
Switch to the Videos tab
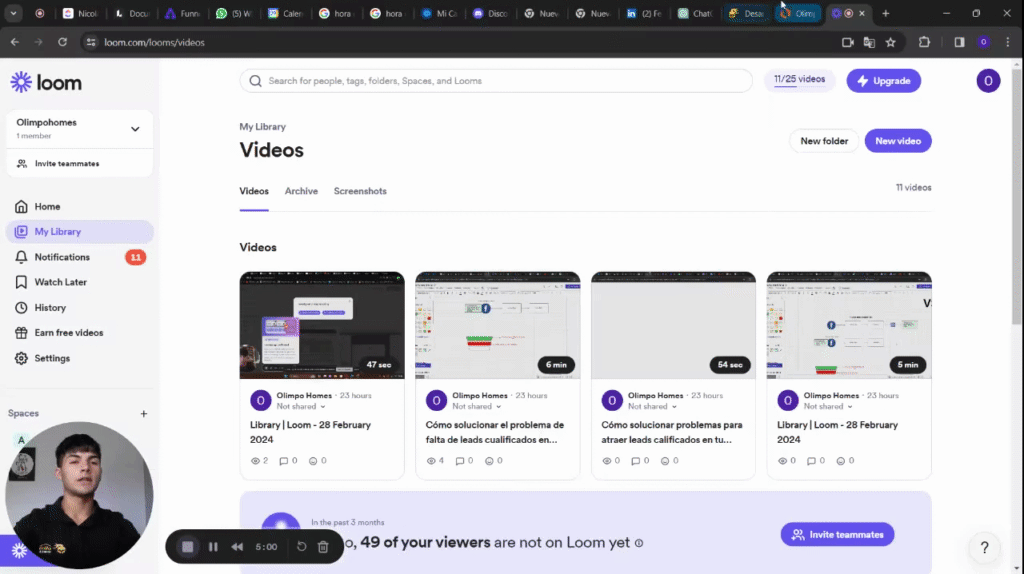tap(254, 191)
